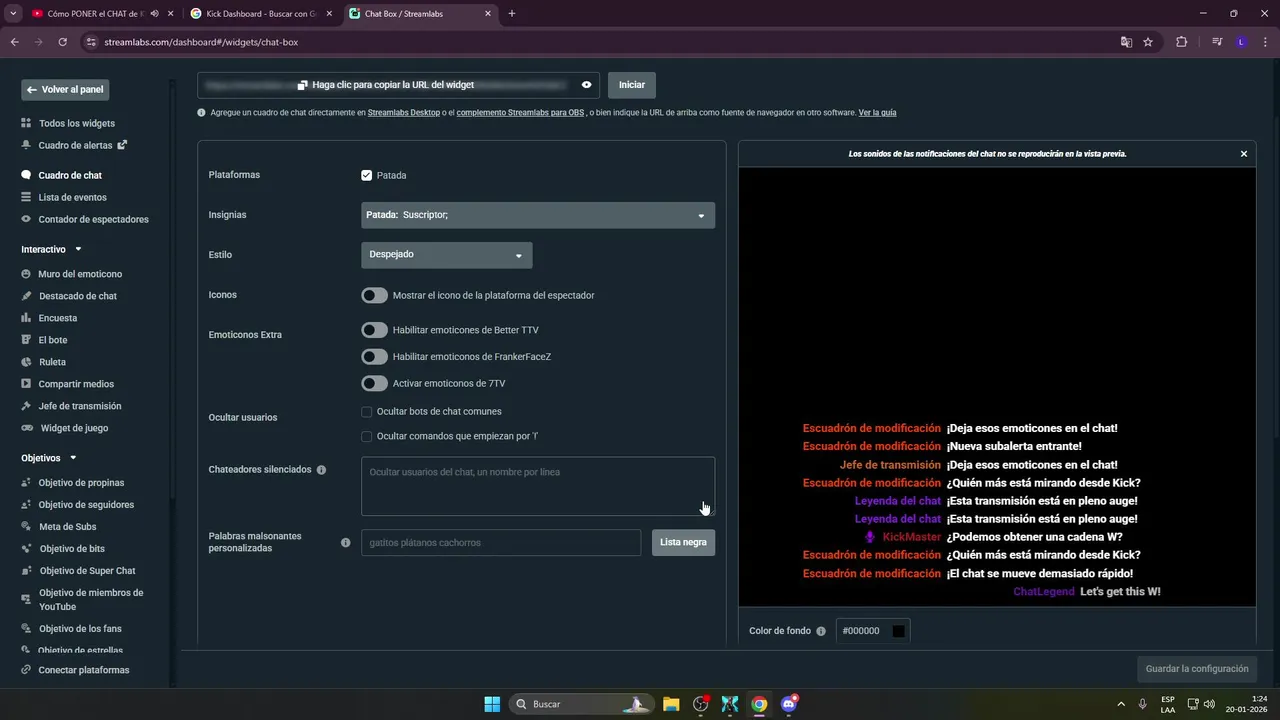The height and width of the screenshot is (720, 1280).
Task: Click the Jefe de transmisión icon
Action: click(26, 406)
